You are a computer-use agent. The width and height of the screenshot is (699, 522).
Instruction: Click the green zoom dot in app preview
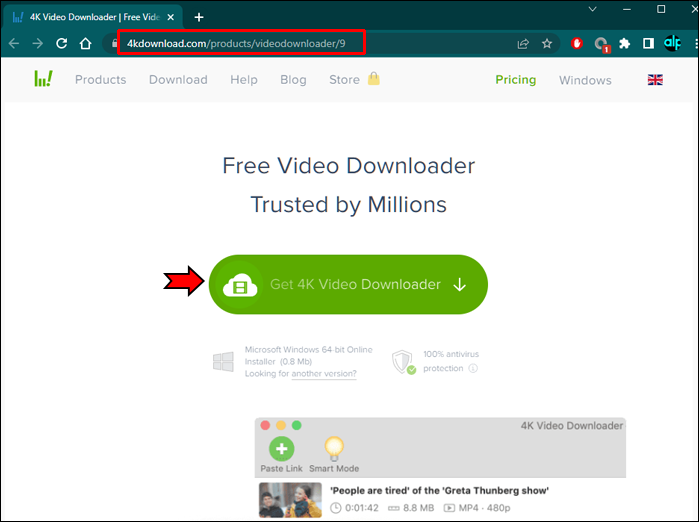click(x=296, y=425)
